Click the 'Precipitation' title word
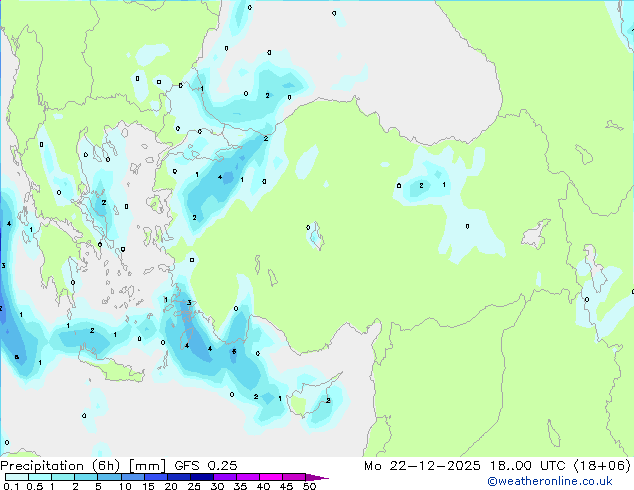634x490 pixels. [x=42, y=466]
